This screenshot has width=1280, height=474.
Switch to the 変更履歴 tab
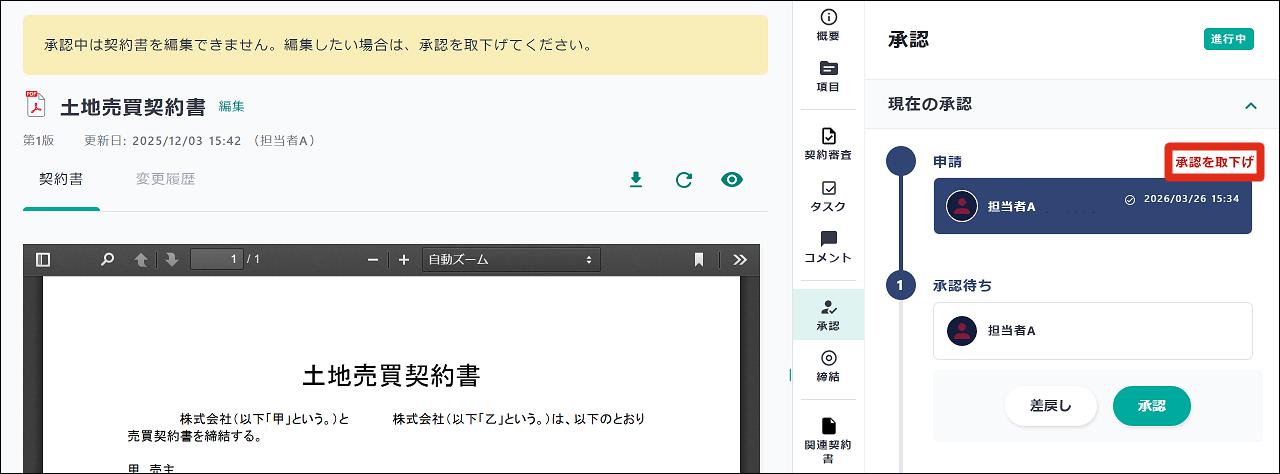165,180
